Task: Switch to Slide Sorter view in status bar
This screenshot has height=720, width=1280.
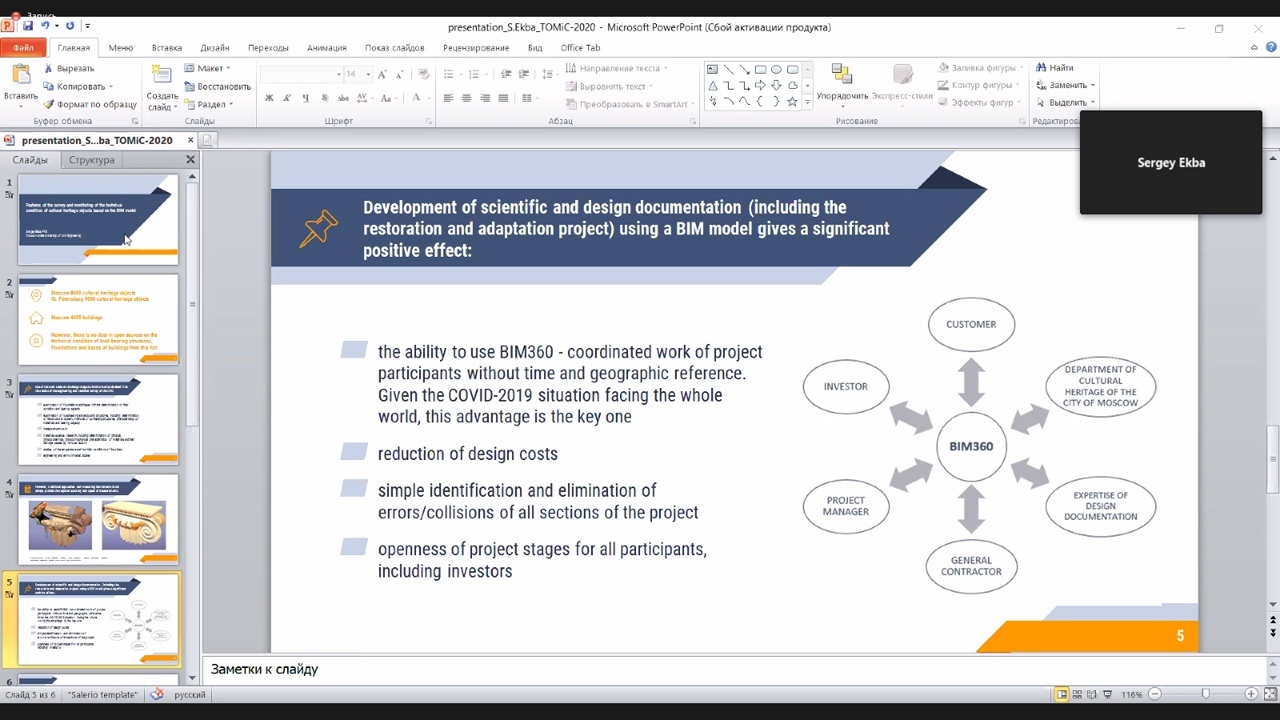Action: [x=1078, y=694]
